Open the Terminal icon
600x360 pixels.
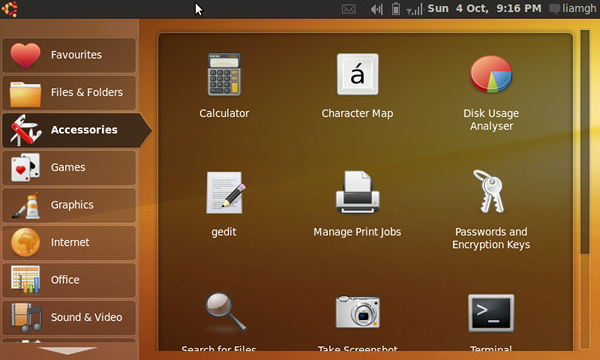click(491, 313)
